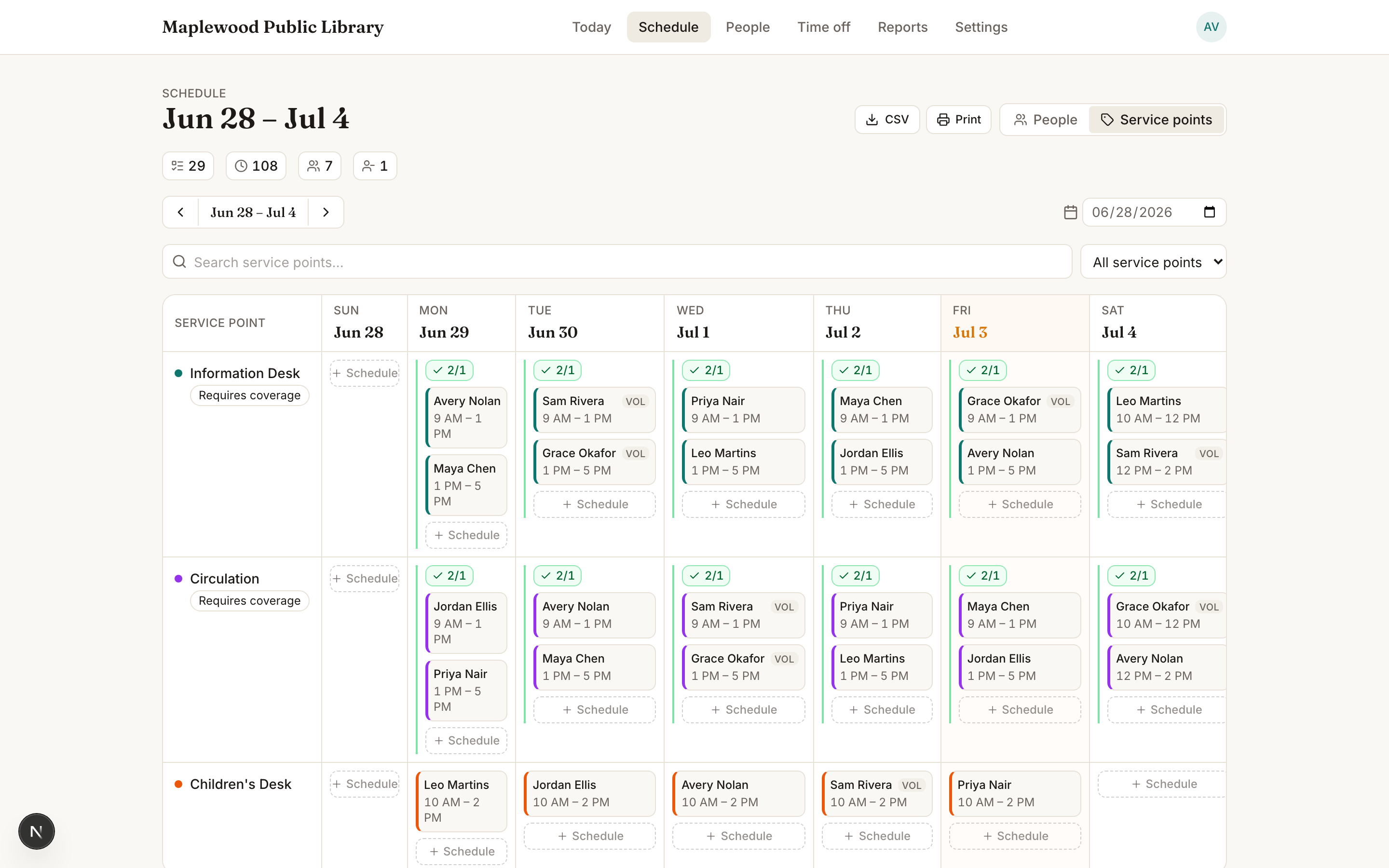Viewport: 1389px width, 868px height.
Task: Open the Schedule tab
Action: pyautogui.click(x=668, y=27)
